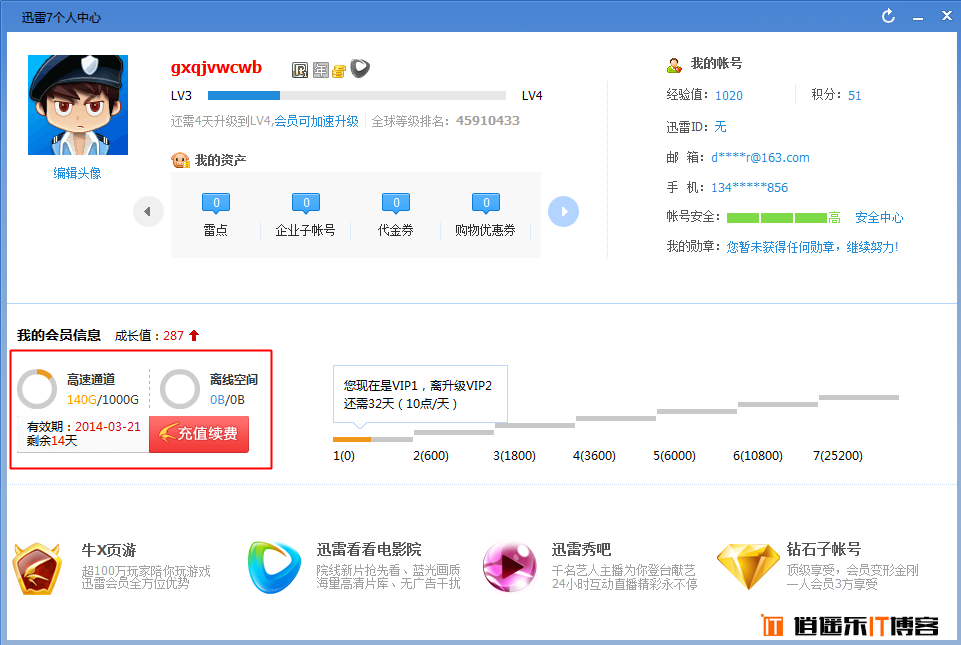Viewport: 961px width, 645px height.
Task: Click the 钻石子帐号 diamond icon
Action: (748, 567)
